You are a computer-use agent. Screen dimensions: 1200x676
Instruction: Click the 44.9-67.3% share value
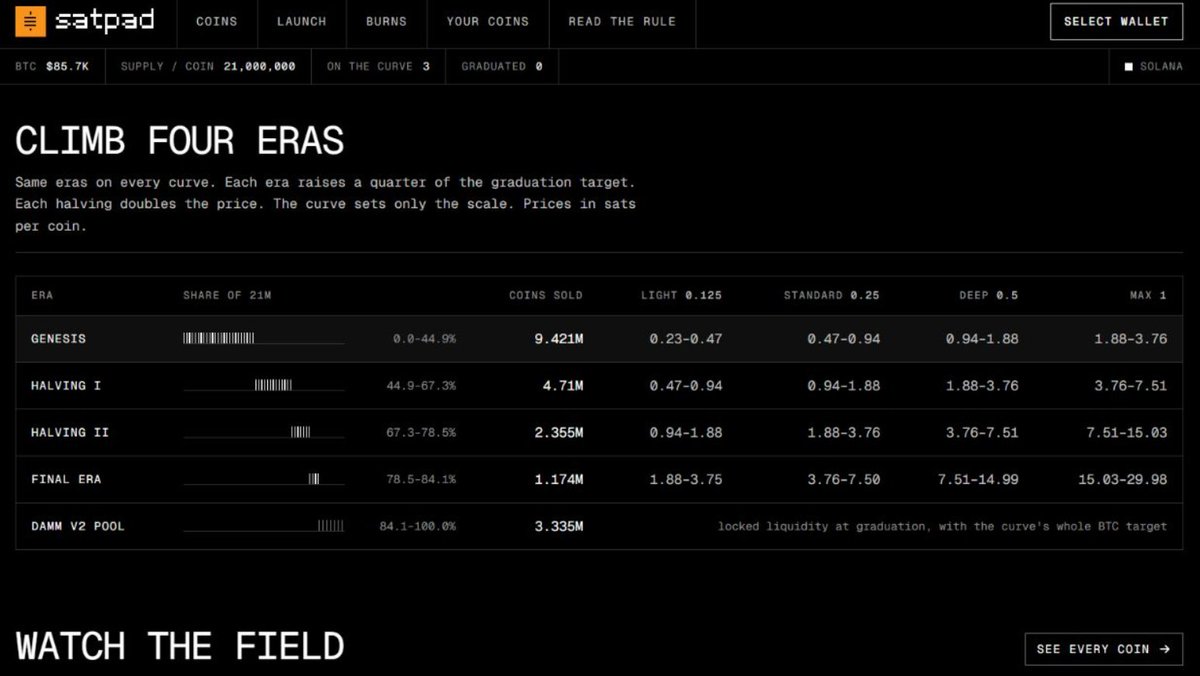pyautogui.click(x=421, y=386)
